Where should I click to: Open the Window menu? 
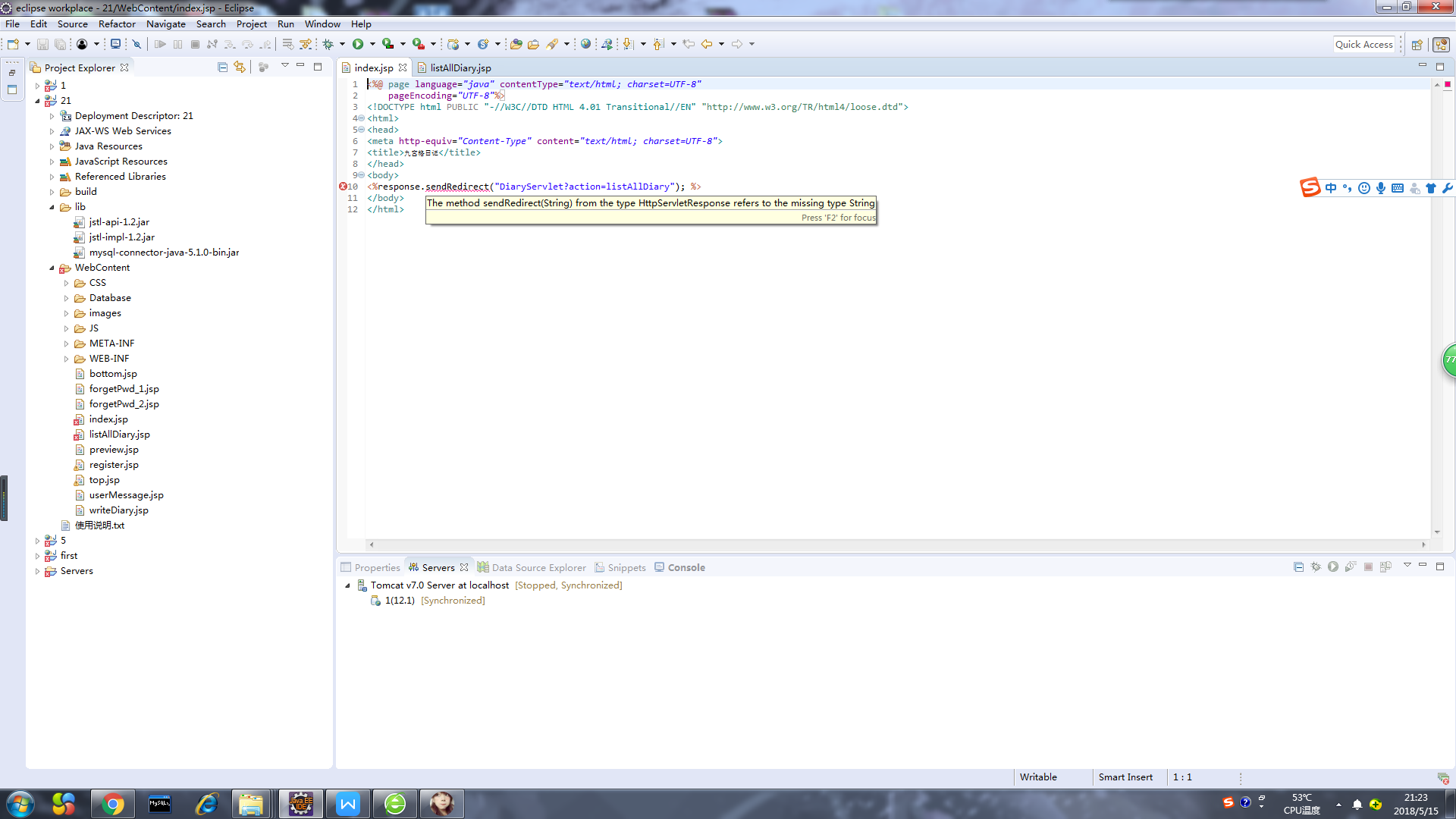(x=322, y=24)
